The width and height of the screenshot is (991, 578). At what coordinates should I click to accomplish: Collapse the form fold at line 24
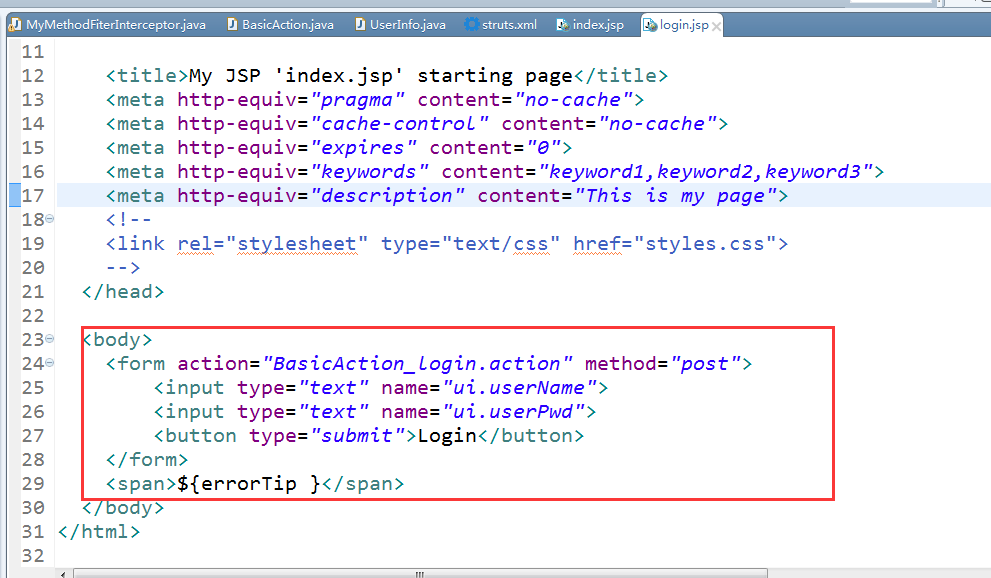tap(49, 363)
